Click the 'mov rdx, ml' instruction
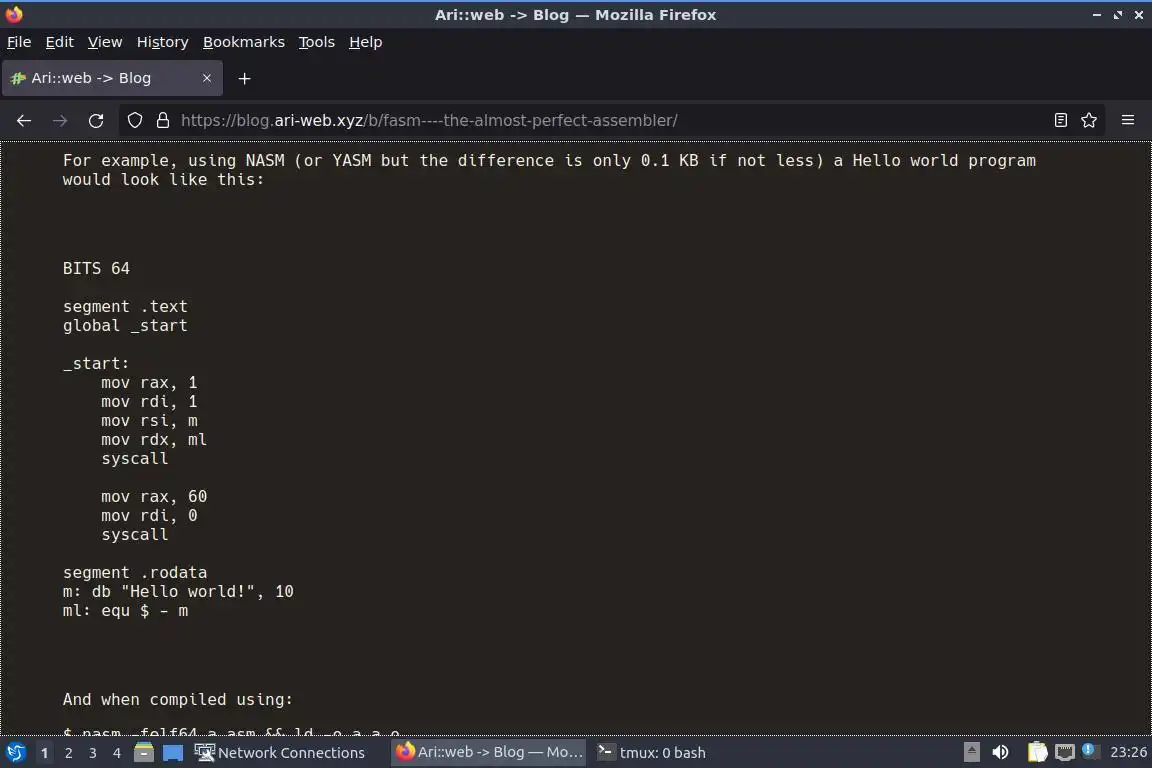The image size is (1152, 768). [x=154, y=440]
